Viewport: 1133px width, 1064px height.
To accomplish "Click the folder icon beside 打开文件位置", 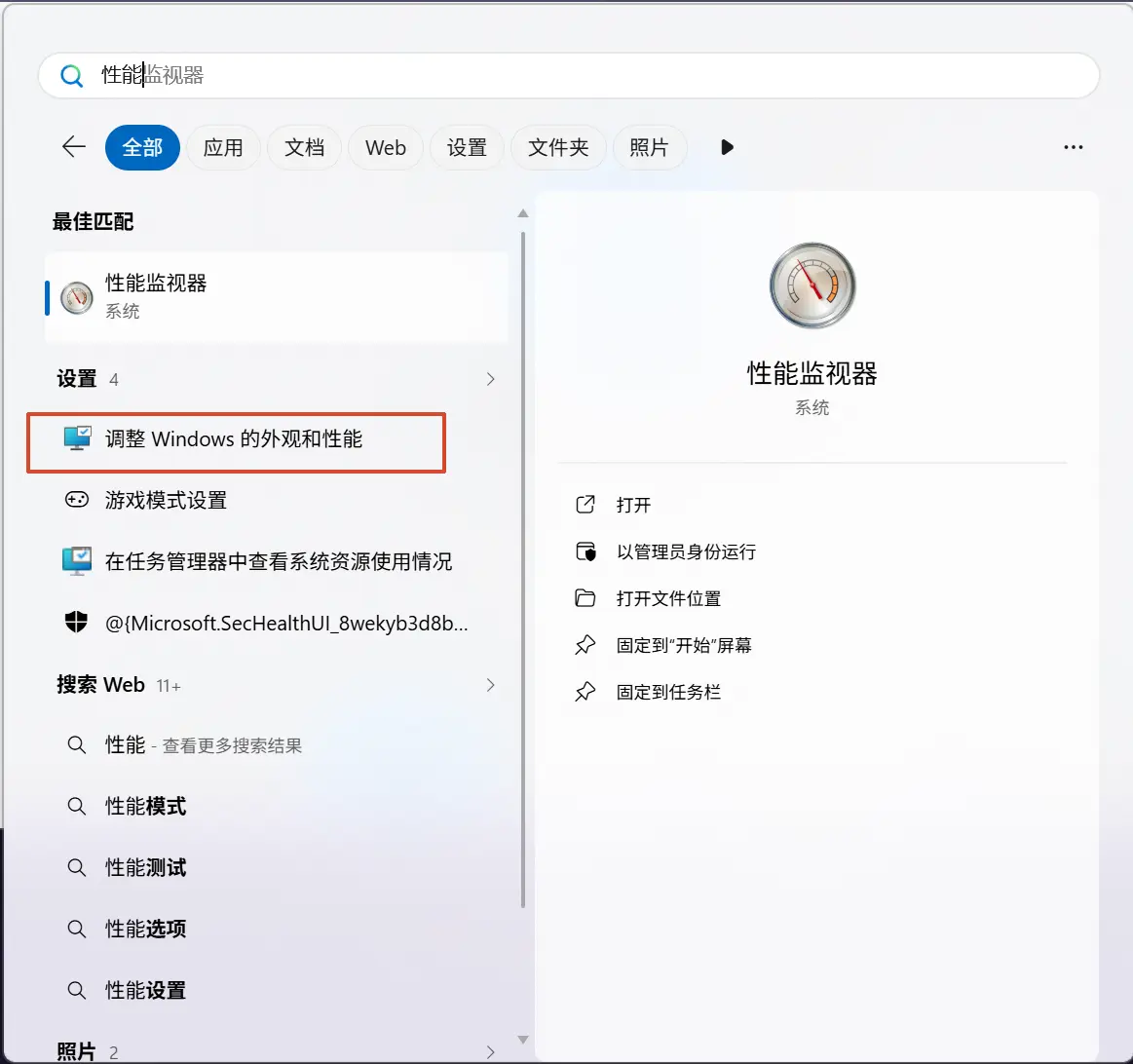I will point(585,598).
